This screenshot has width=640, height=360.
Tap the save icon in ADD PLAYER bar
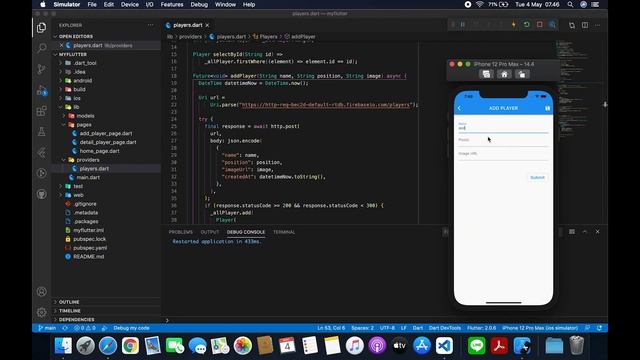(547, 108)
